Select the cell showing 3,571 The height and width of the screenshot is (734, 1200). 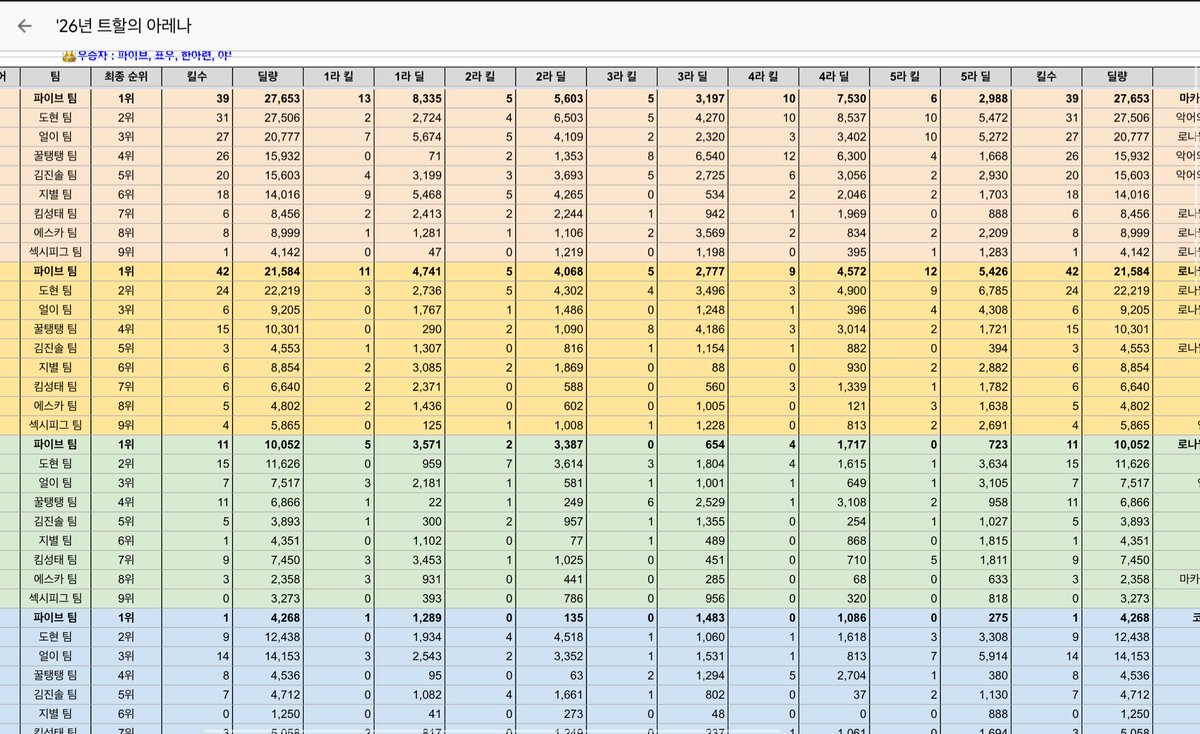pos(411,444)
